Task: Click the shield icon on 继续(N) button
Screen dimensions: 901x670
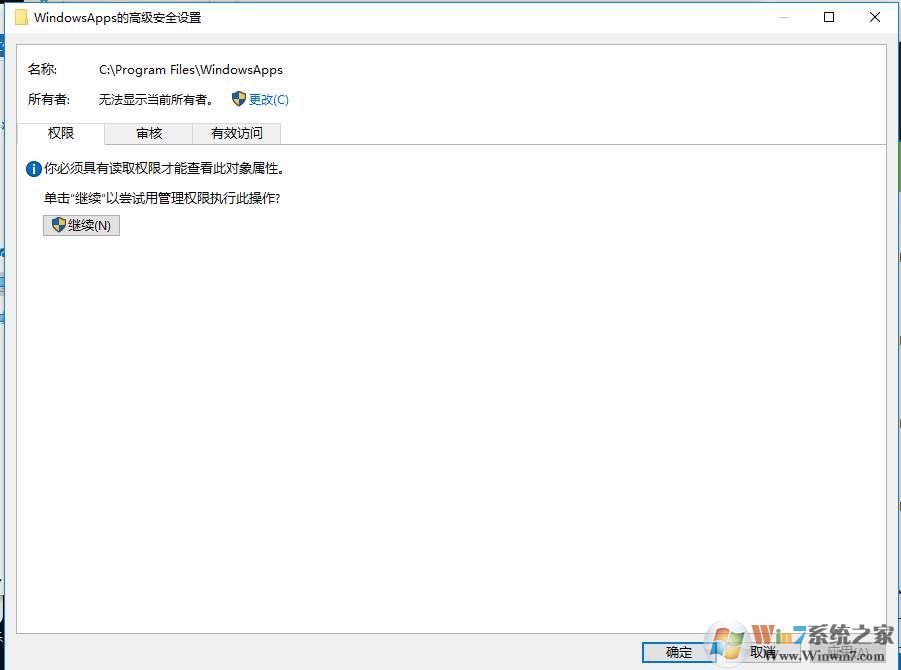Action: pyautogui.click(x=59, y=225)
